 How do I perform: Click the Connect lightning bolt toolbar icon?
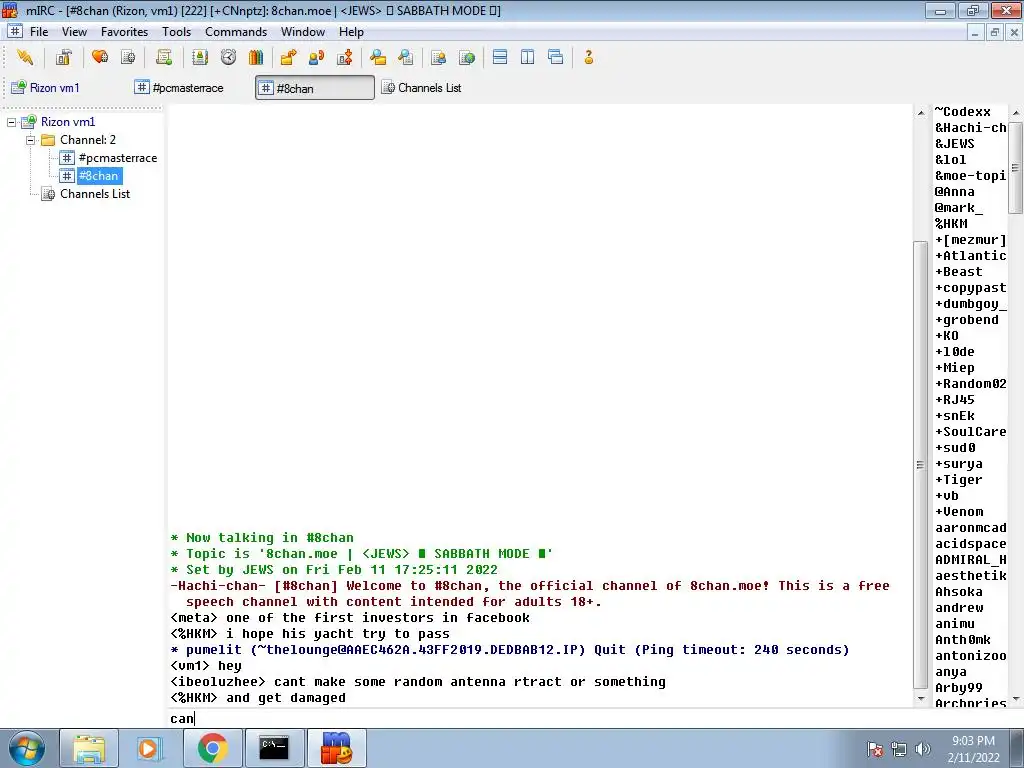[x=25, y=57]
